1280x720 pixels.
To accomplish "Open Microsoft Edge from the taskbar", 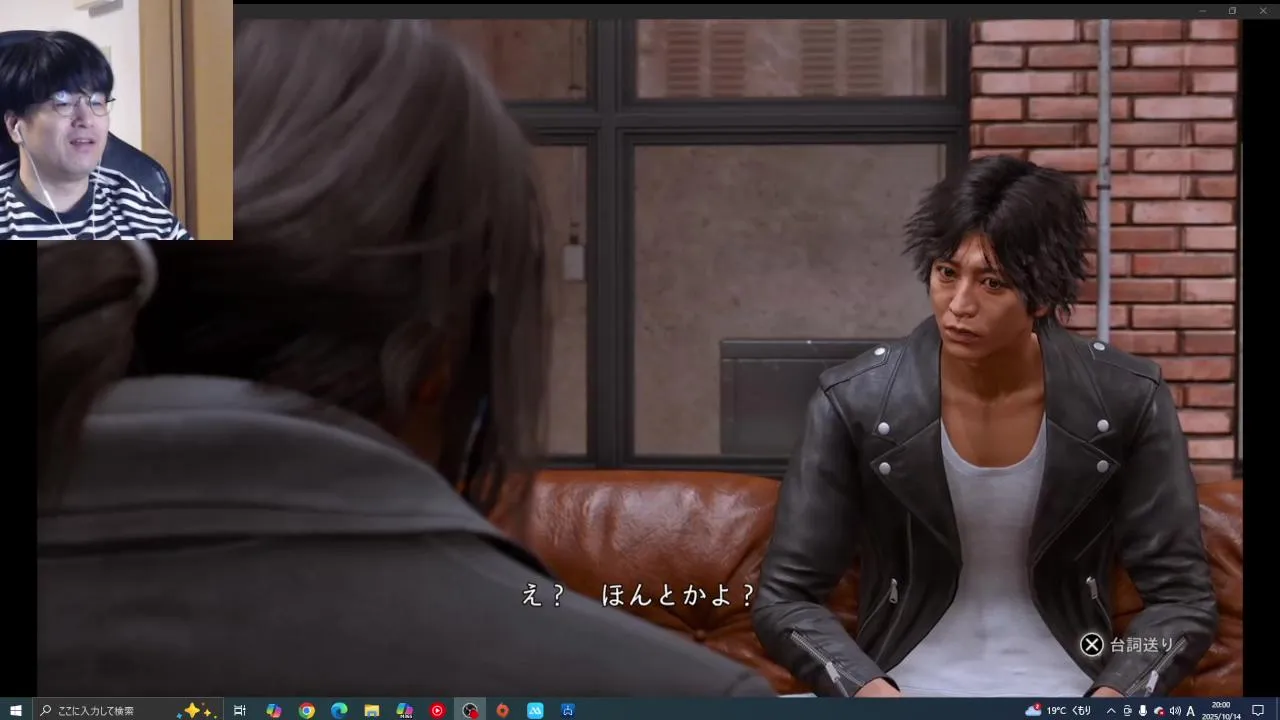I will click(339, 710).
